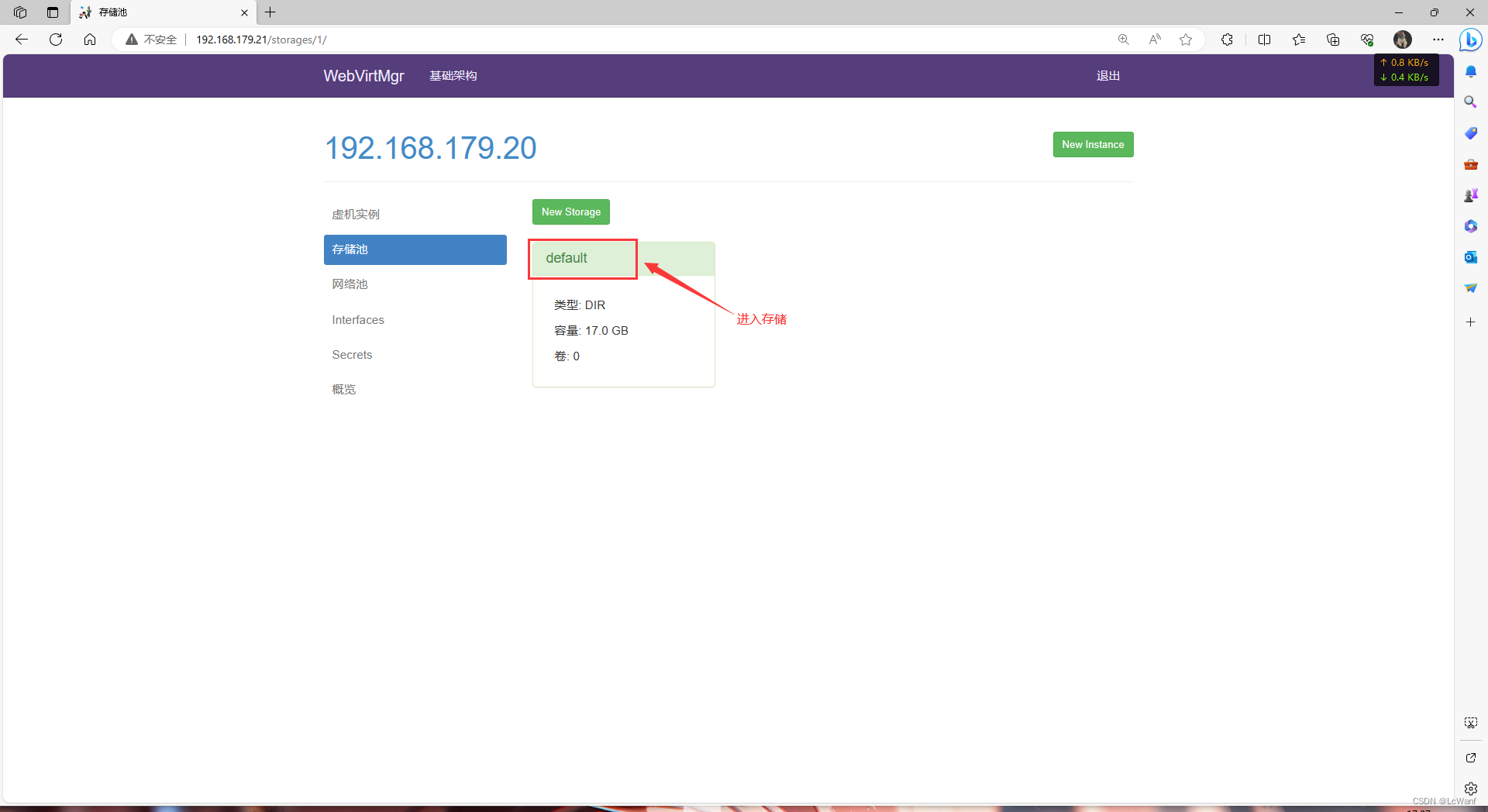Open the sidebar games icon
Viewport: 1488px width, 812px height.
(x=1470, y=195)
